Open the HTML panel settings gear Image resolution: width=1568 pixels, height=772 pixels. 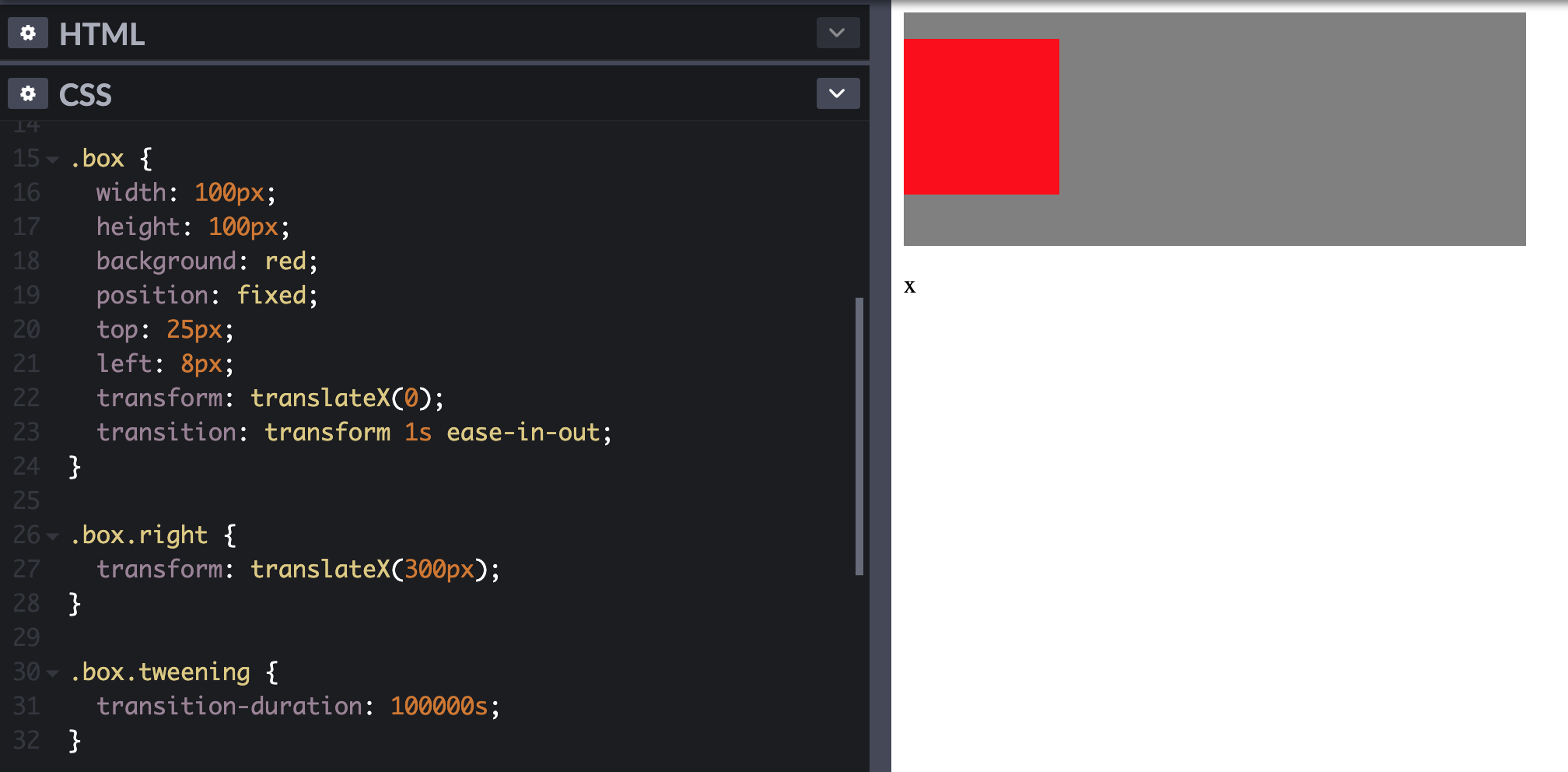27,33
